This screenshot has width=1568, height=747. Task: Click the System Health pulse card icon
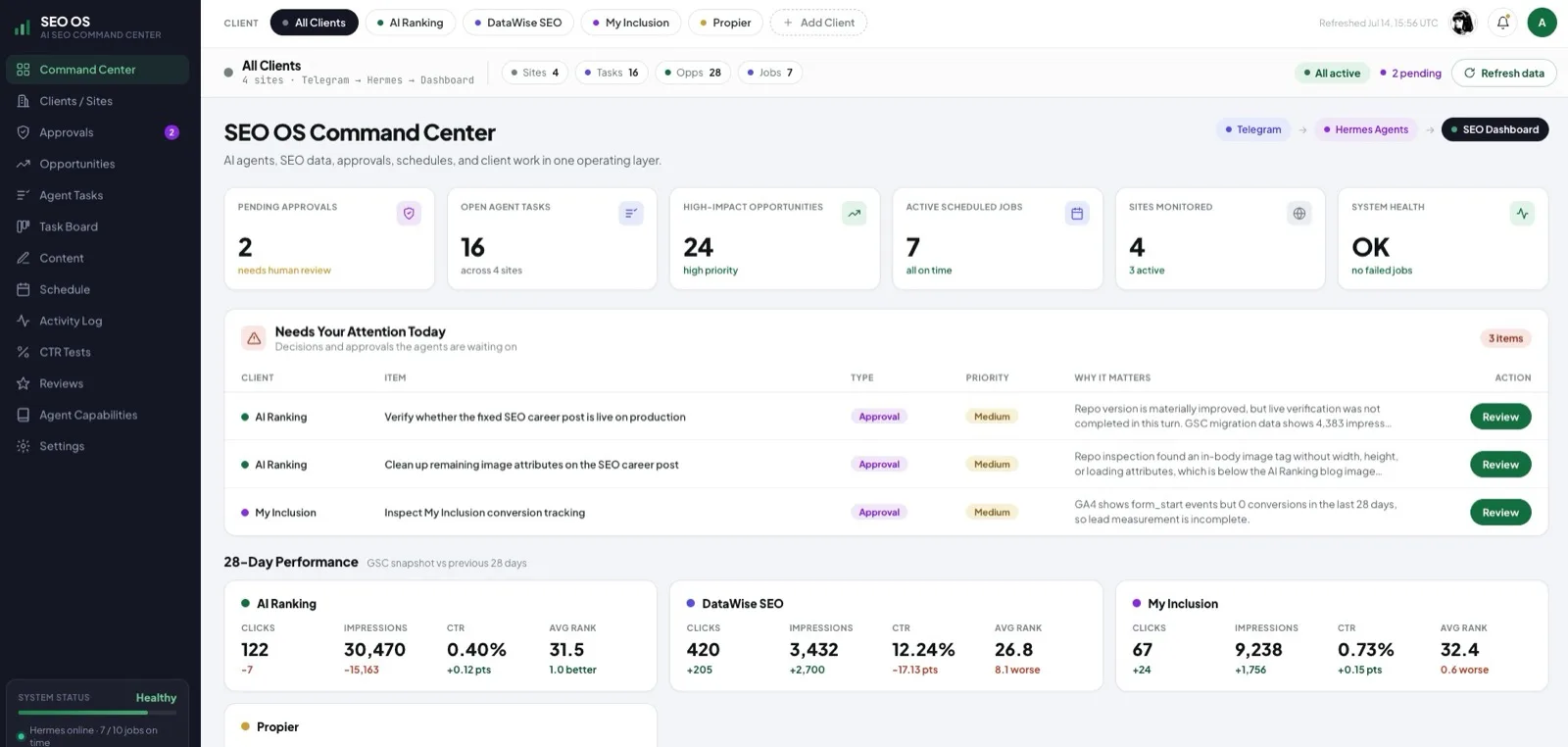point(1522,213)
